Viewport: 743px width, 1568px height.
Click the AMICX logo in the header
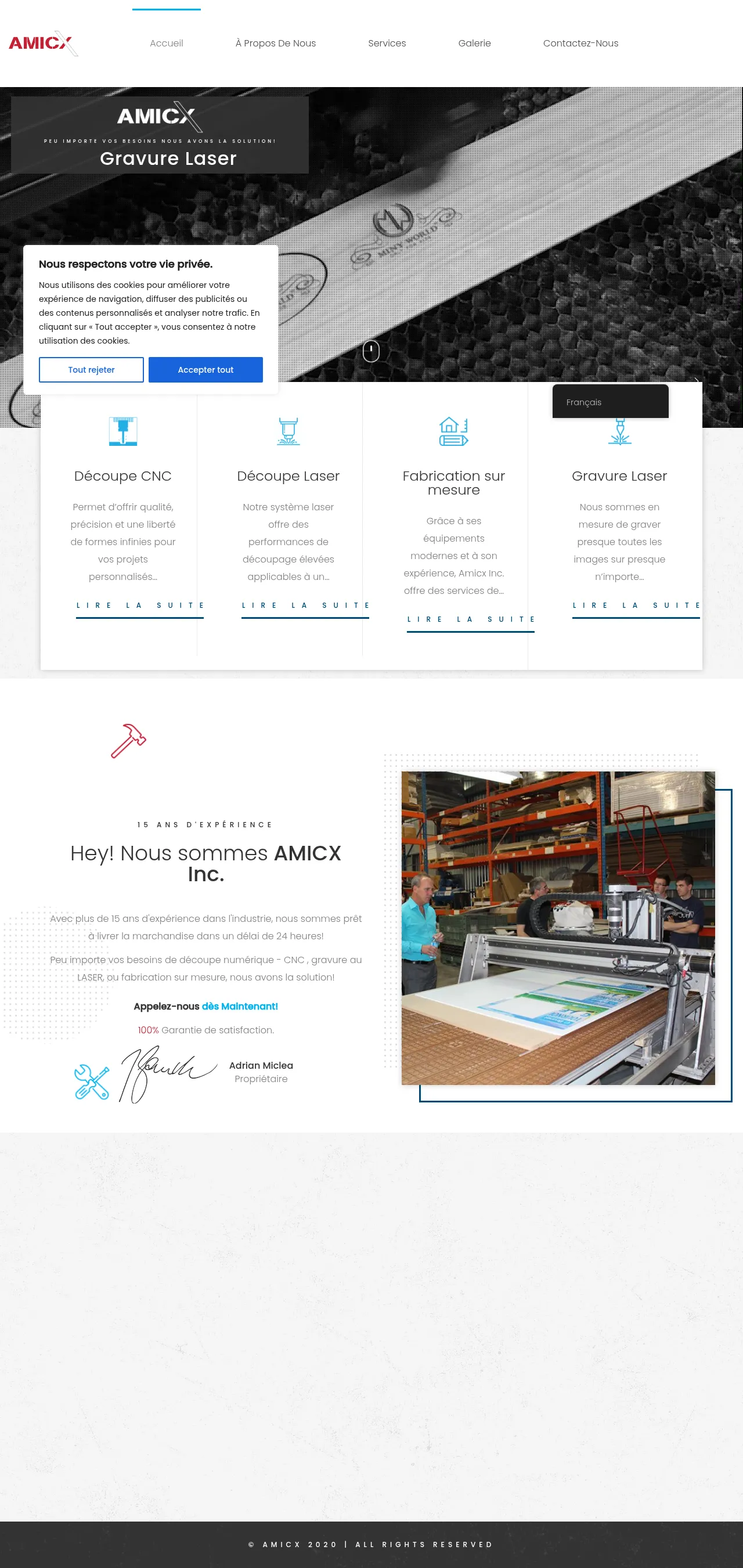[42, 43]
